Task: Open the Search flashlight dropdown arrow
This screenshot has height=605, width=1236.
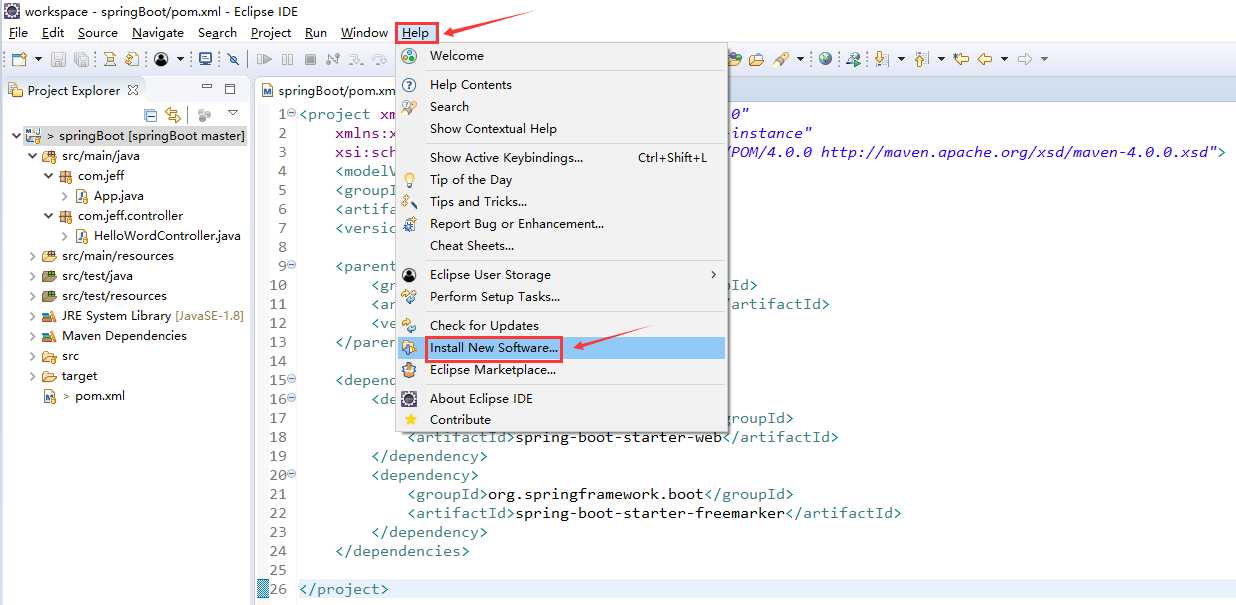Action: (x=800, y=59)
